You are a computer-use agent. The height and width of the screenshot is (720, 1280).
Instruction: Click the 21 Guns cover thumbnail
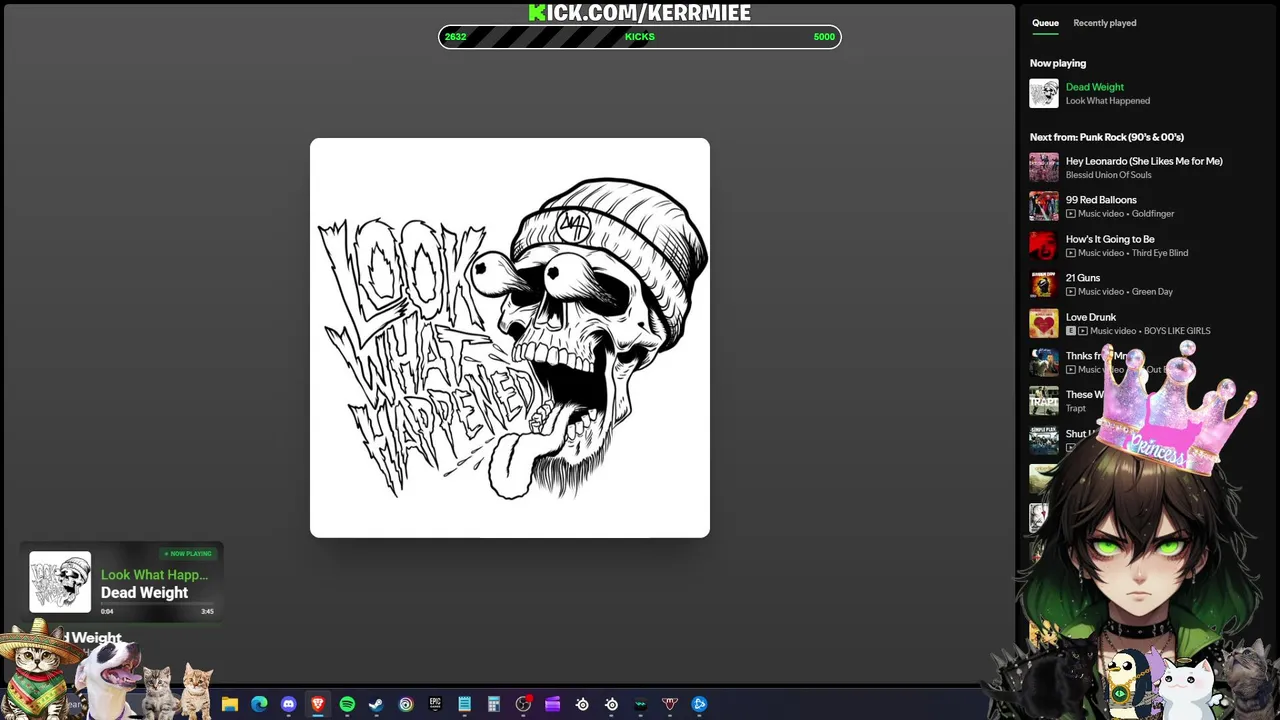point(1044,284)
